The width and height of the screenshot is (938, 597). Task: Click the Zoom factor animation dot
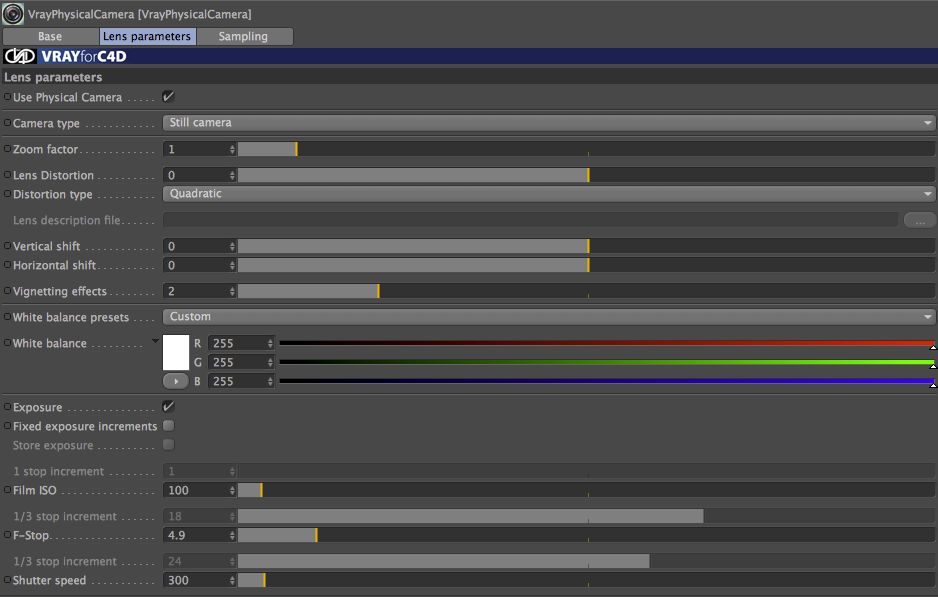point(7,148)
